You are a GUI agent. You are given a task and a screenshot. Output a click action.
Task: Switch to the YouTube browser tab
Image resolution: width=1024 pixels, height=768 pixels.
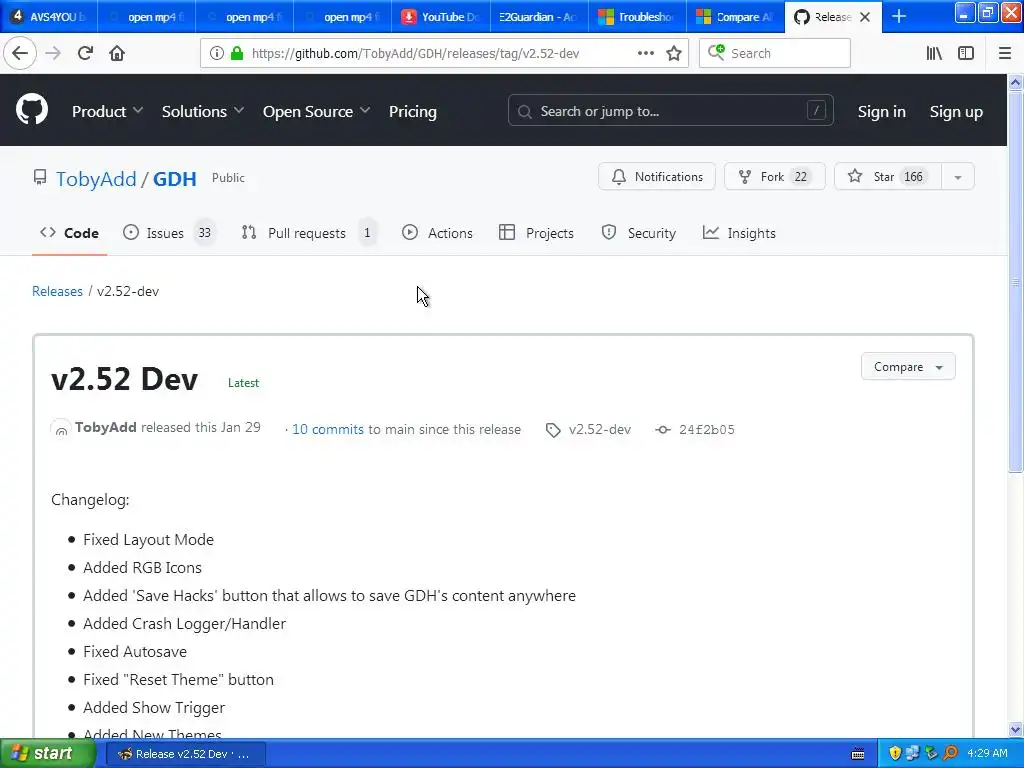point(441,16)
